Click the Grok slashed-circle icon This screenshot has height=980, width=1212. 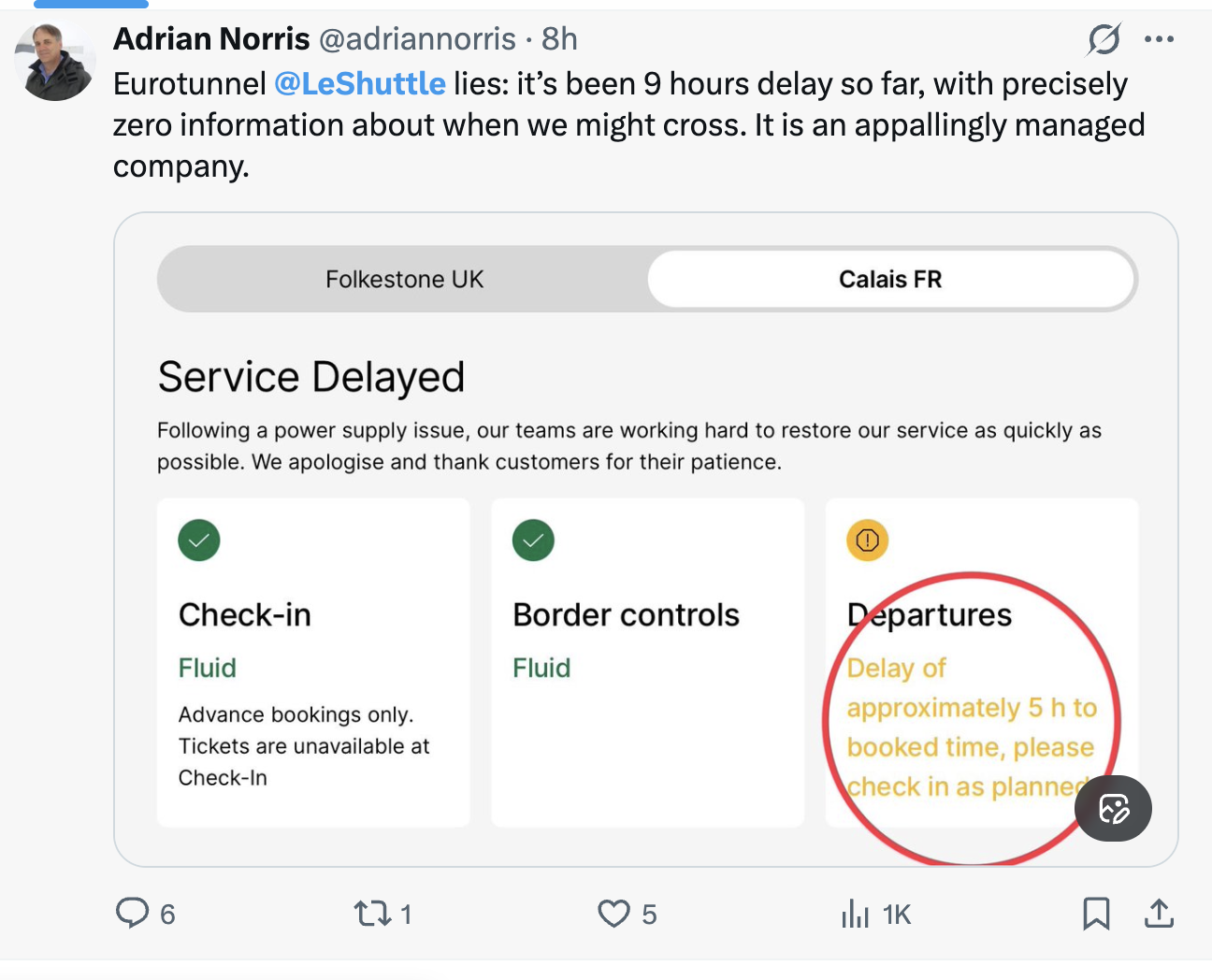tap(1104, 39)
